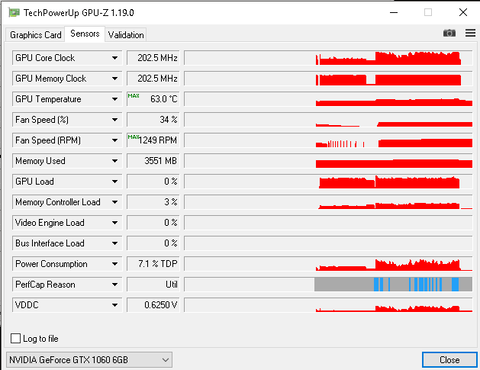Click the Close button
The height and width of the screenshot is (370, 480).
(449, 360)
